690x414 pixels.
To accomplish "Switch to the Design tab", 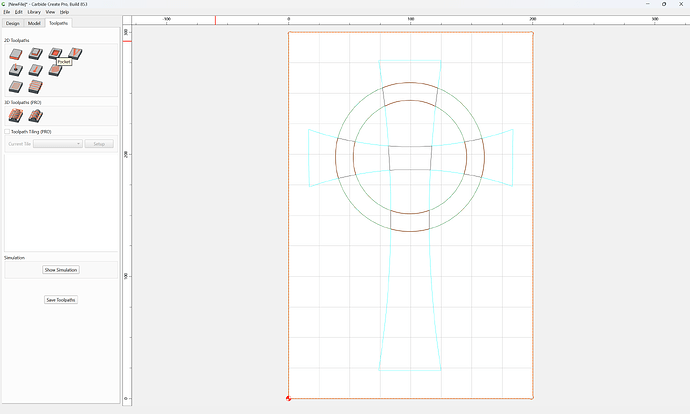I will point(13,23).
